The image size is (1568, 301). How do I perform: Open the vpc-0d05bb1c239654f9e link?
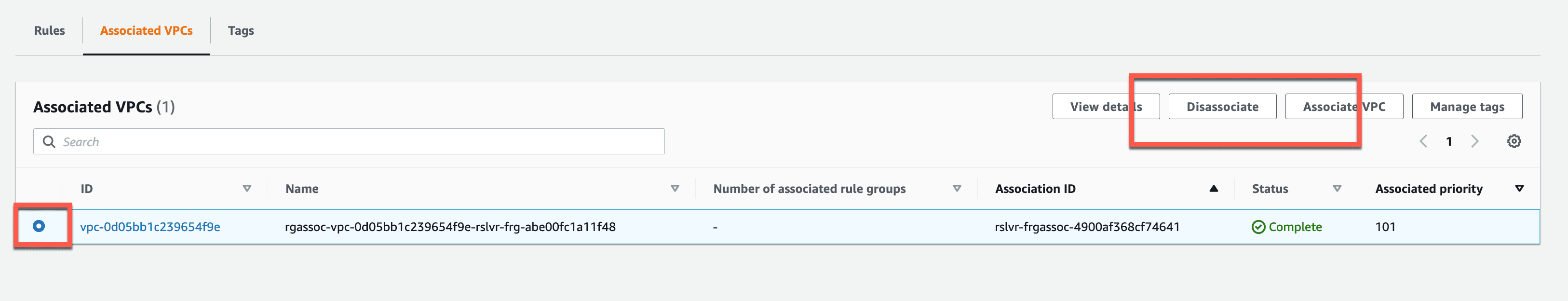(x=150, y=227)
